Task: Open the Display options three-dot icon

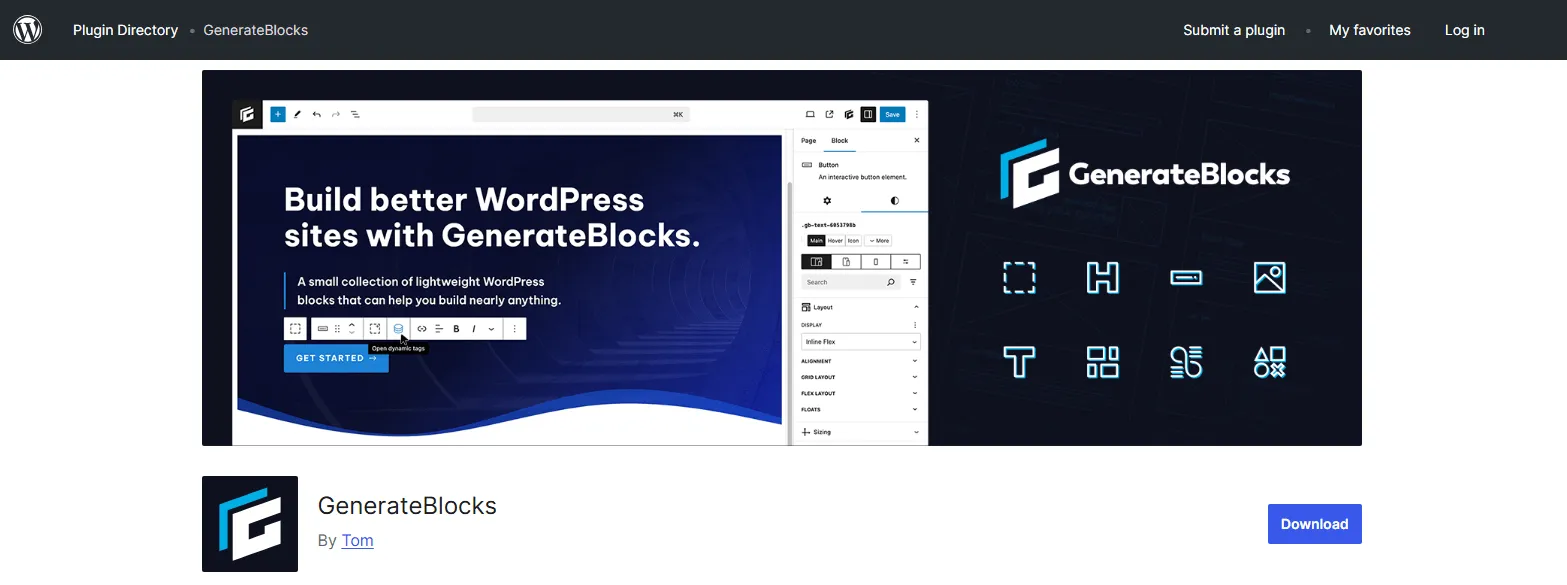Action: [x=915, y=325]
